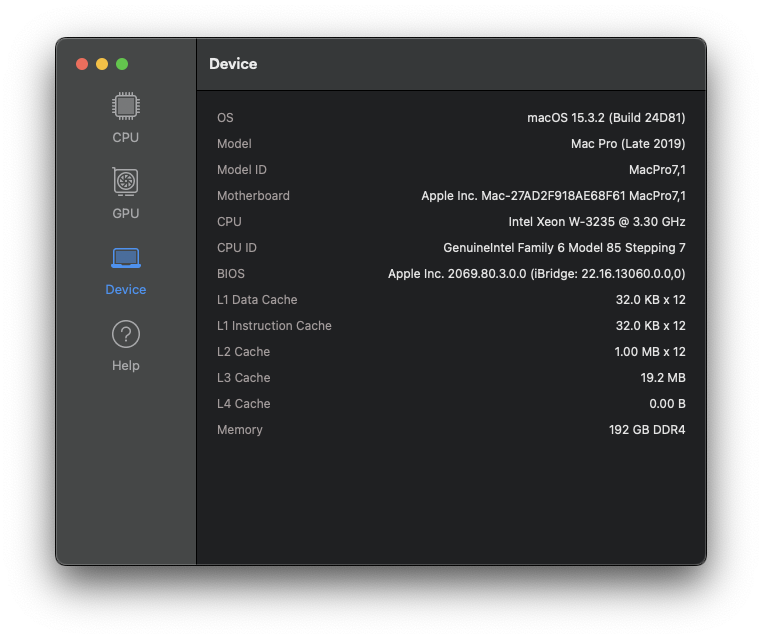Maximize the window with green button

point(122,64)
